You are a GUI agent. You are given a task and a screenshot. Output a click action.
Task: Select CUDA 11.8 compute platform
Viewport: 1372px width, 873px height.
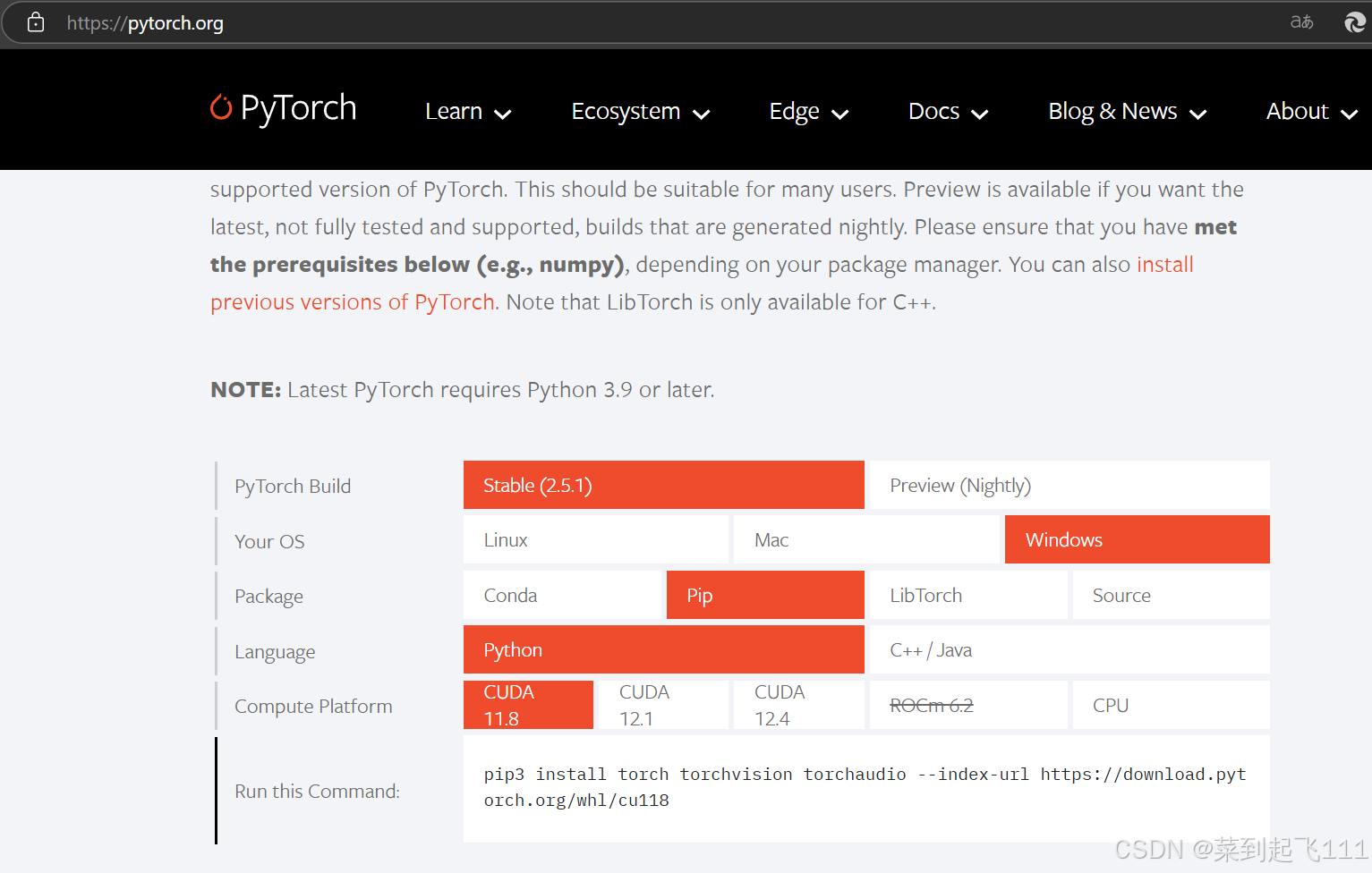[x=528, y=705]
